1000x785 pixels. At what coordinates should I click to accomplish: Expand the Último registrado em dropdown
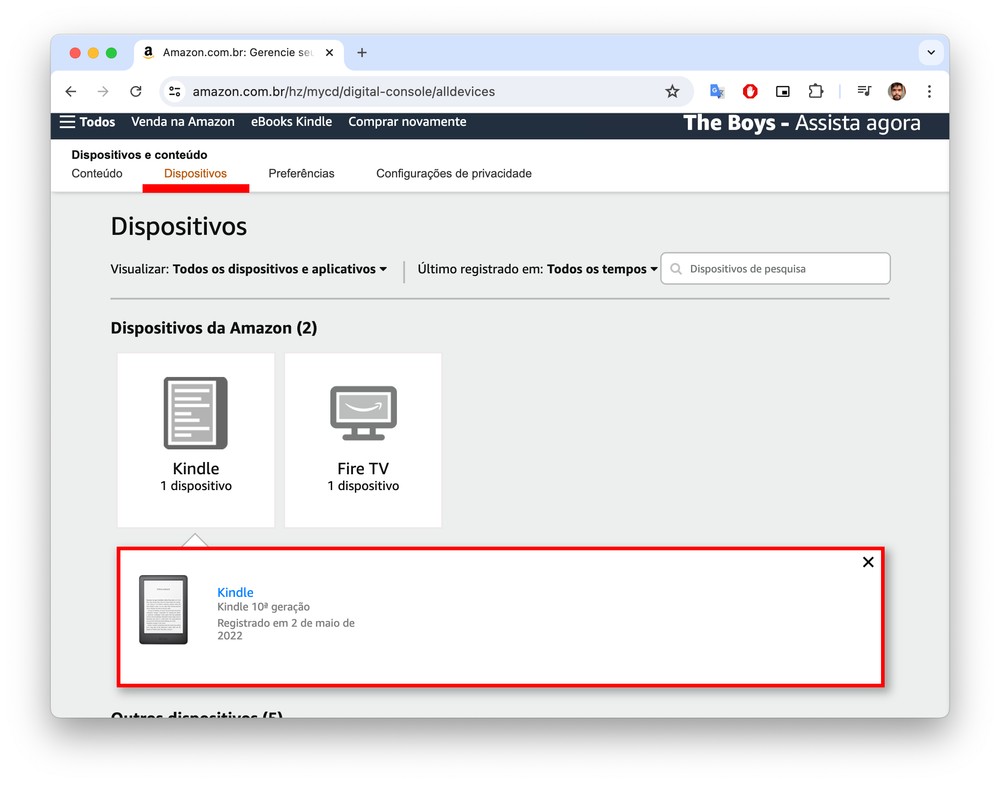[x=601, y=269]
